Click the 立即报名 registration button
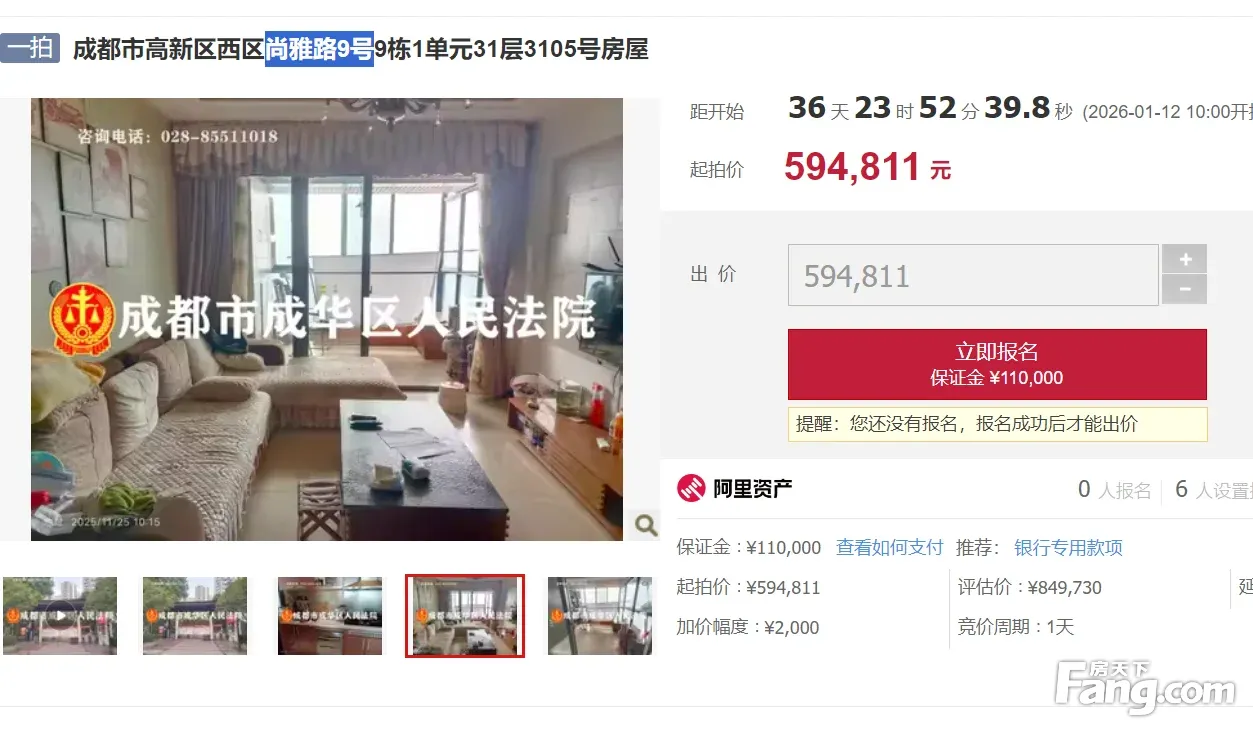The height and width of the screenshot is (729, 1253). pos(997,364)
